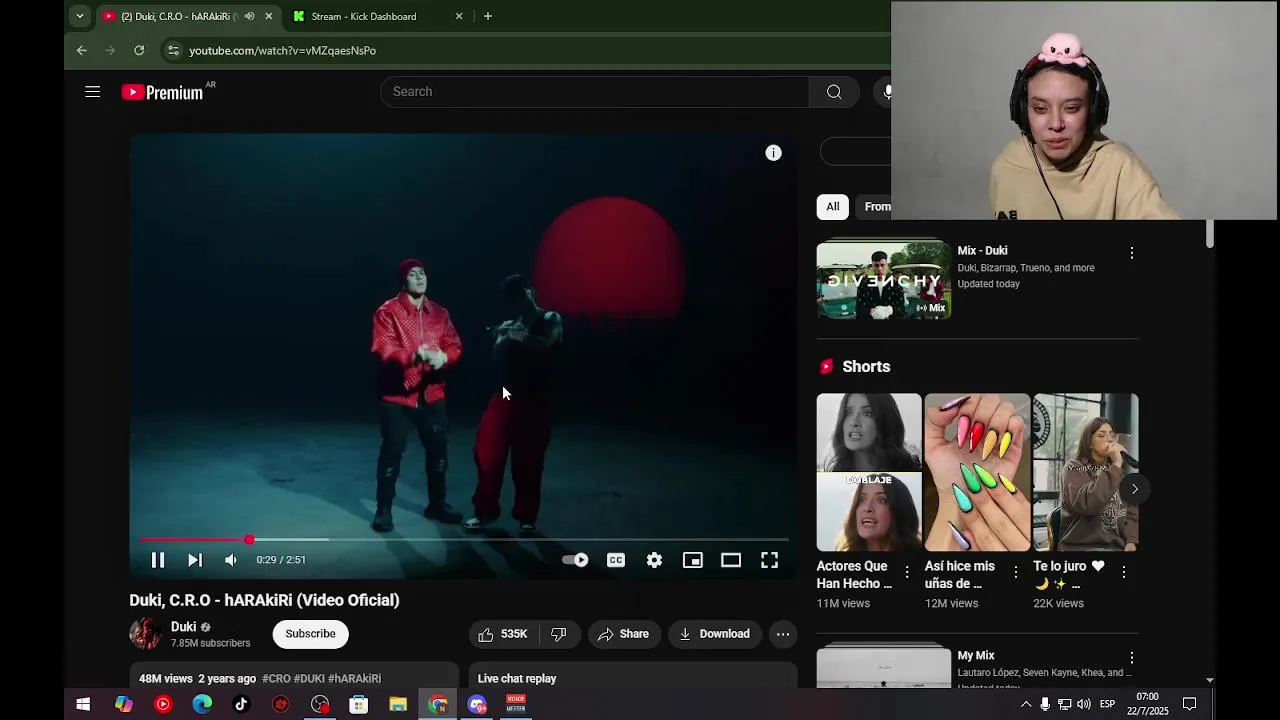The height and width of the screenshot is (720, 1280).
Task: Click the red progress bar scrubber
Action: pyautogui.click(x=249, y=540)
